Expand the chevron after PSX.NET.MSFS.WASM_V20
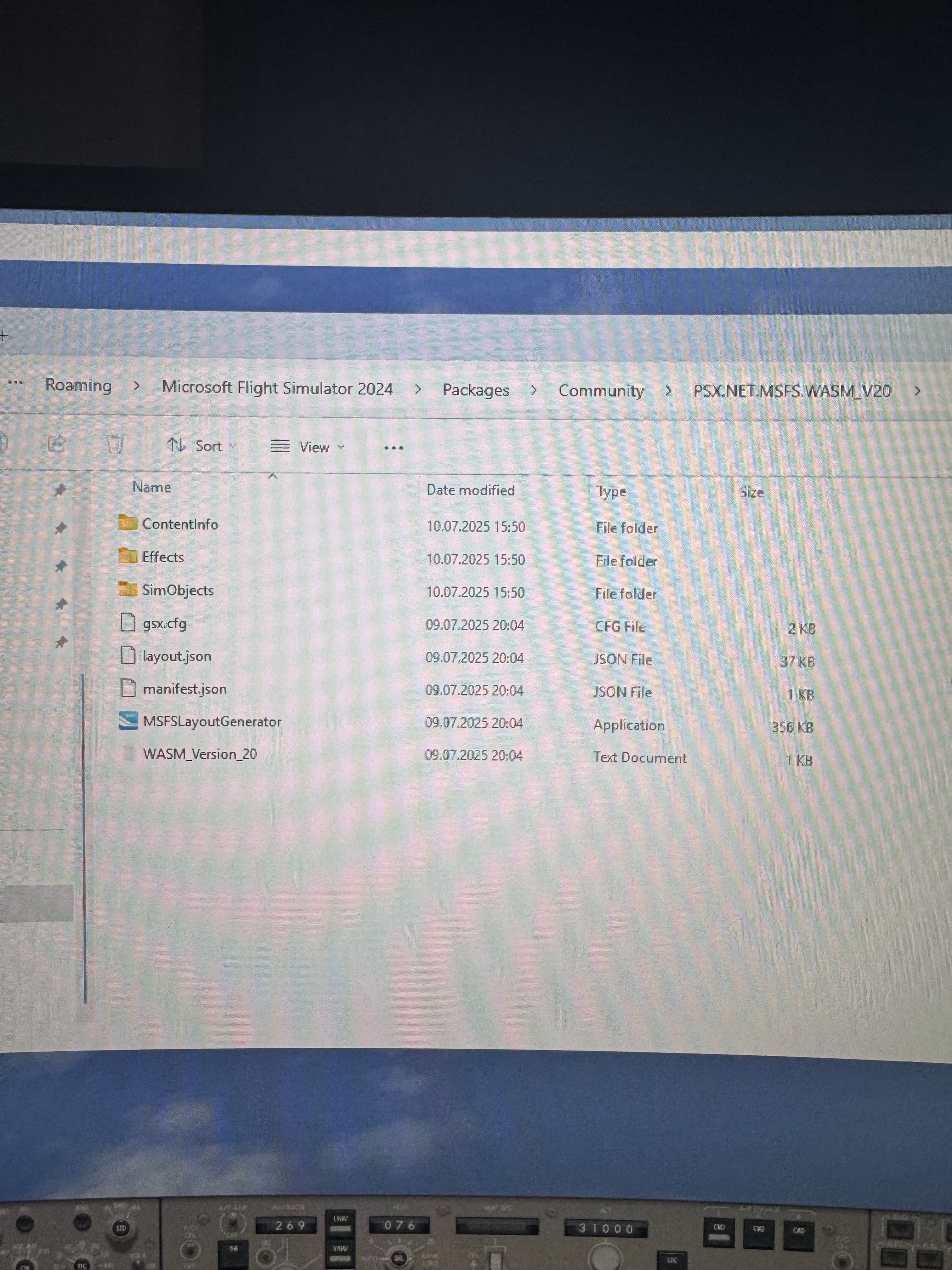Image resolution: width=952 pixels, height=1270 pixels. point(917,392)
